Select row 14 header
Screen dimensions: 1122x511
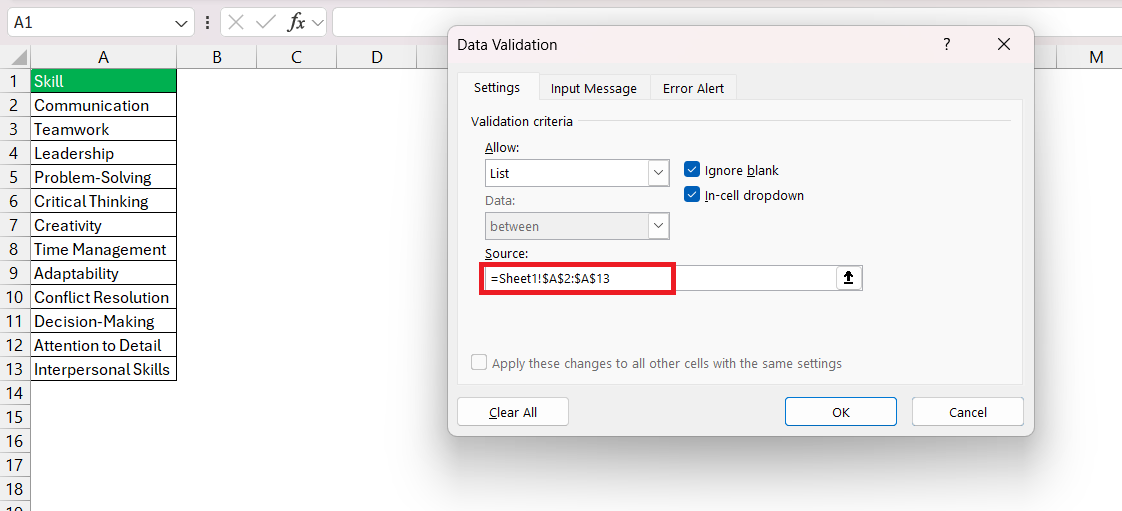click(15, 393)
